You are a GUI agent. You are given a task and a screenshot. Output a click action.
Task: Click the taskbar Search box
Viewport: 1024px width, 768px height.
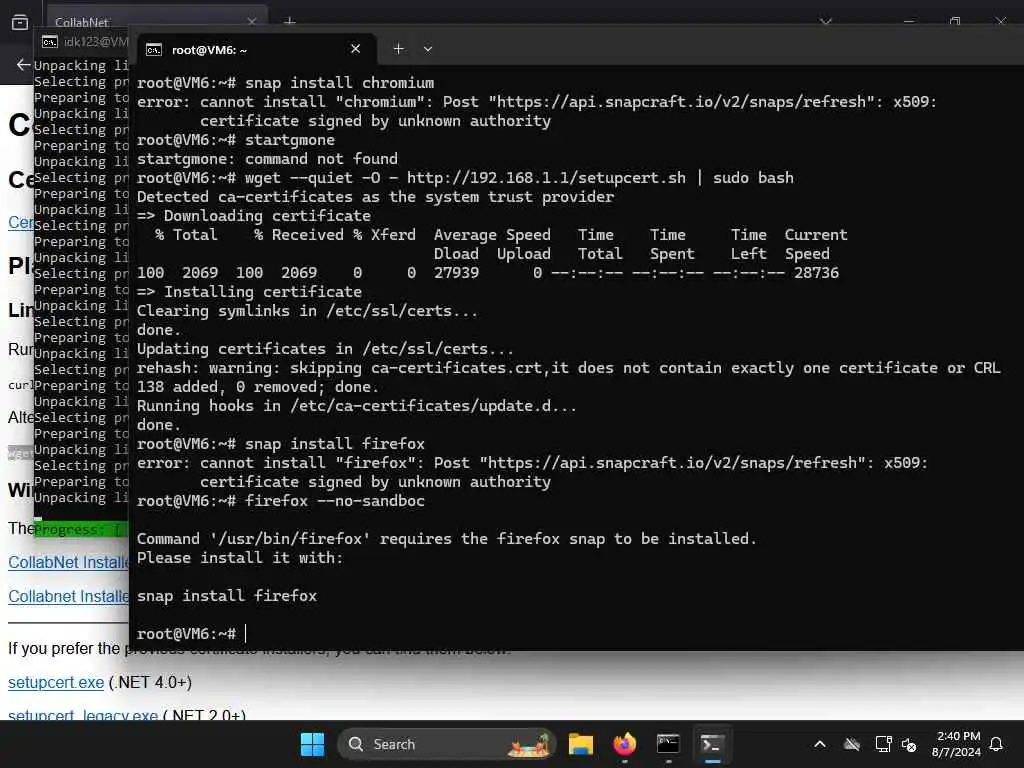tap(446, 744)
